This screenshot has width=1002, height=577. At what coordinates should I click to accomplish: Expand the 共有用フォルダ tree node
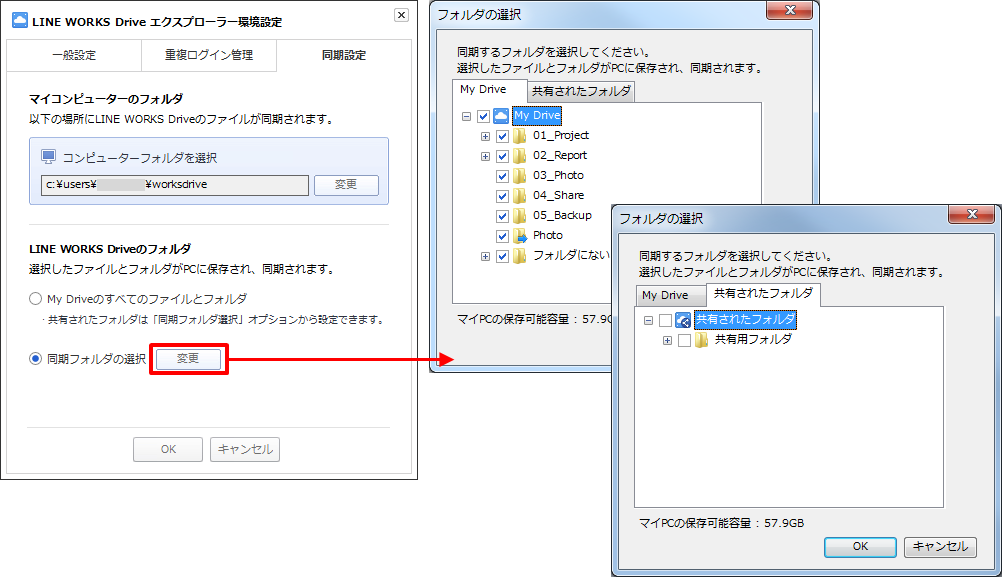pos(667,340)
